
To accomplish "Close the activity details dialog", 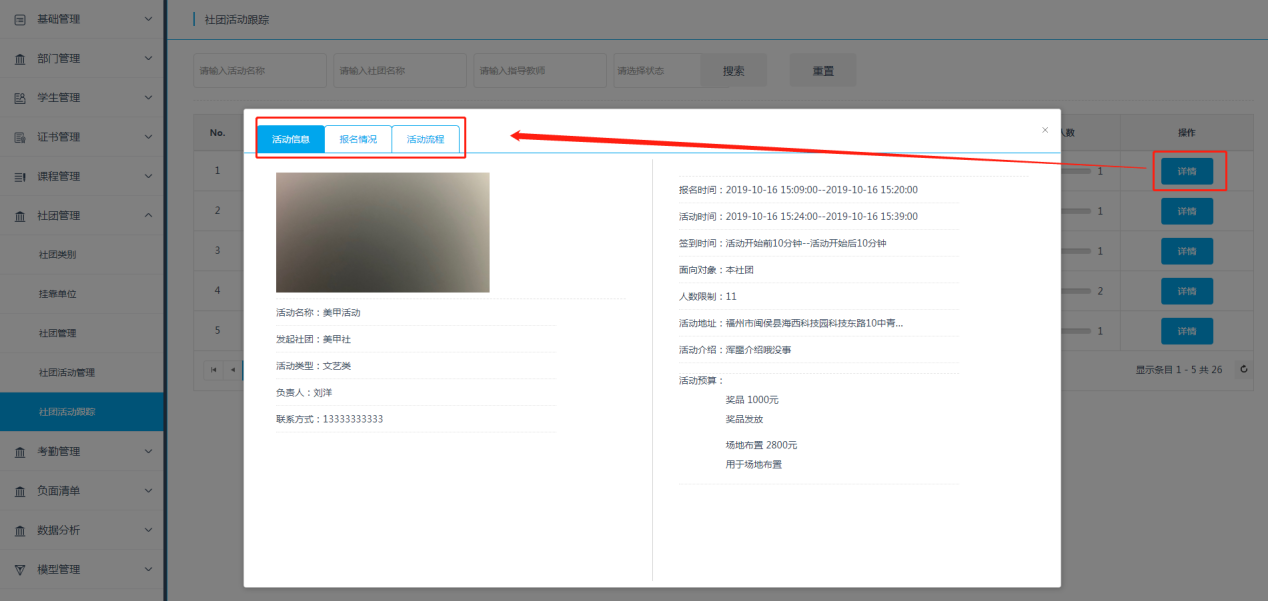I will tap(1045, 130).
